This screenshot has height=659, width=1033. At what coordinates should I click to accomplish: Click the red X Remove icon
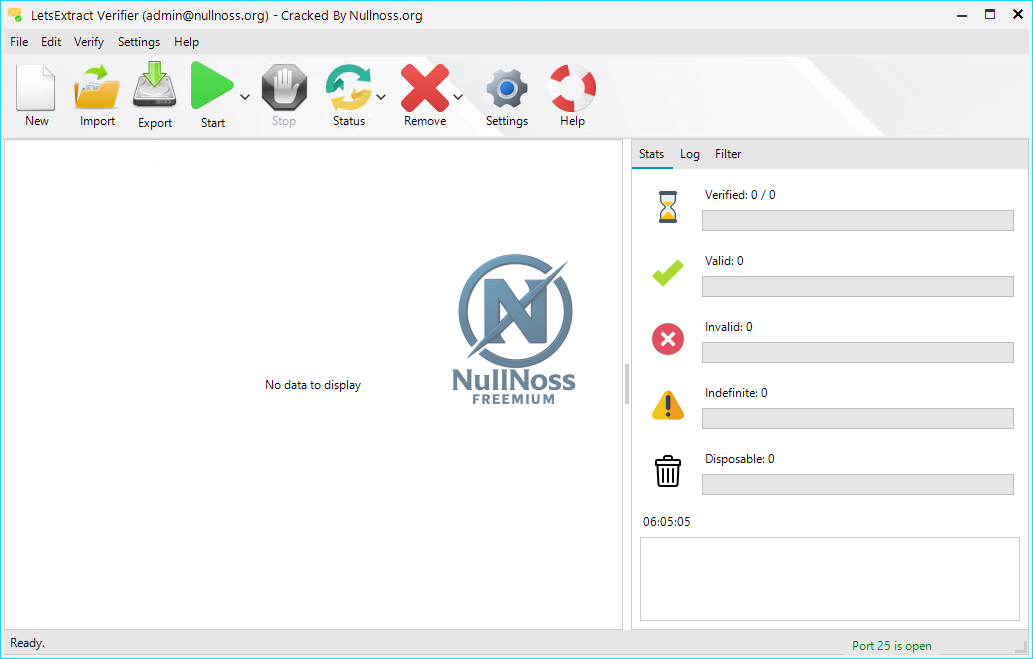click(x=424, y=88)
